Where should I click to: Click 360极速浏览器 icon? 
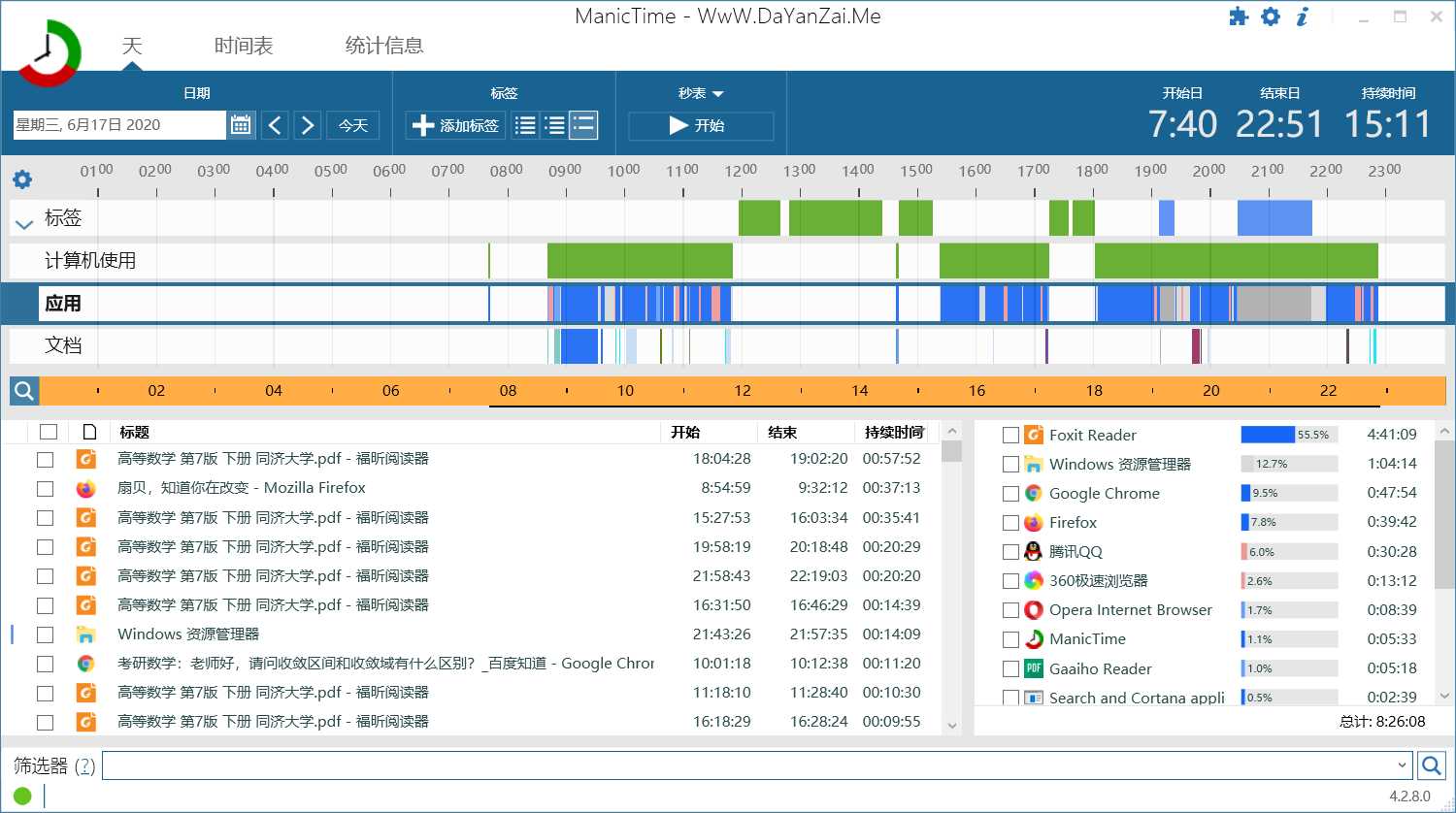[x=1034, y=580]
